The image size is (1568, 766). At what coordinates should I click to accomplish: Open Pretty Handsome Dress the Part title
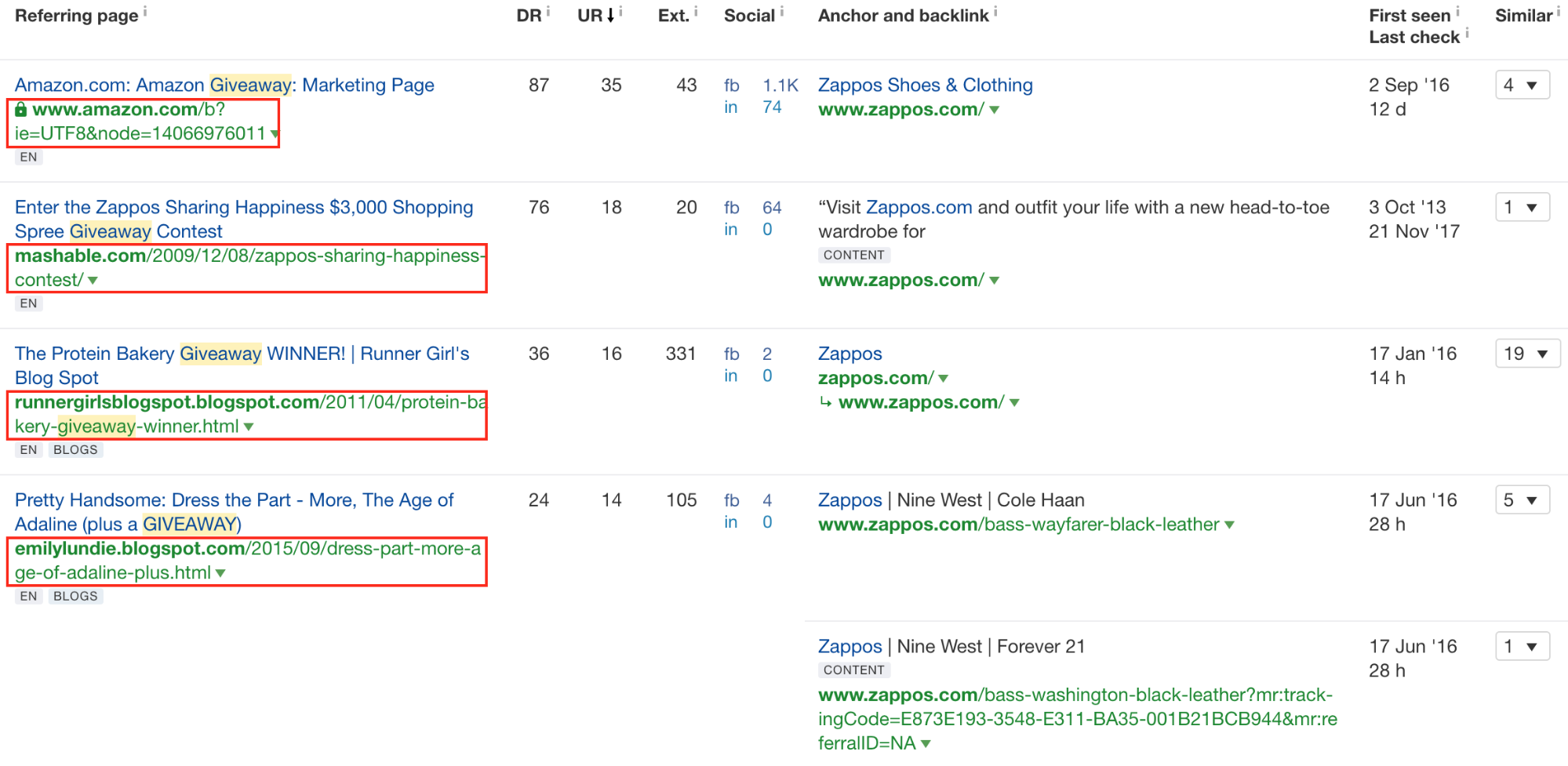(x=234, y=511)
